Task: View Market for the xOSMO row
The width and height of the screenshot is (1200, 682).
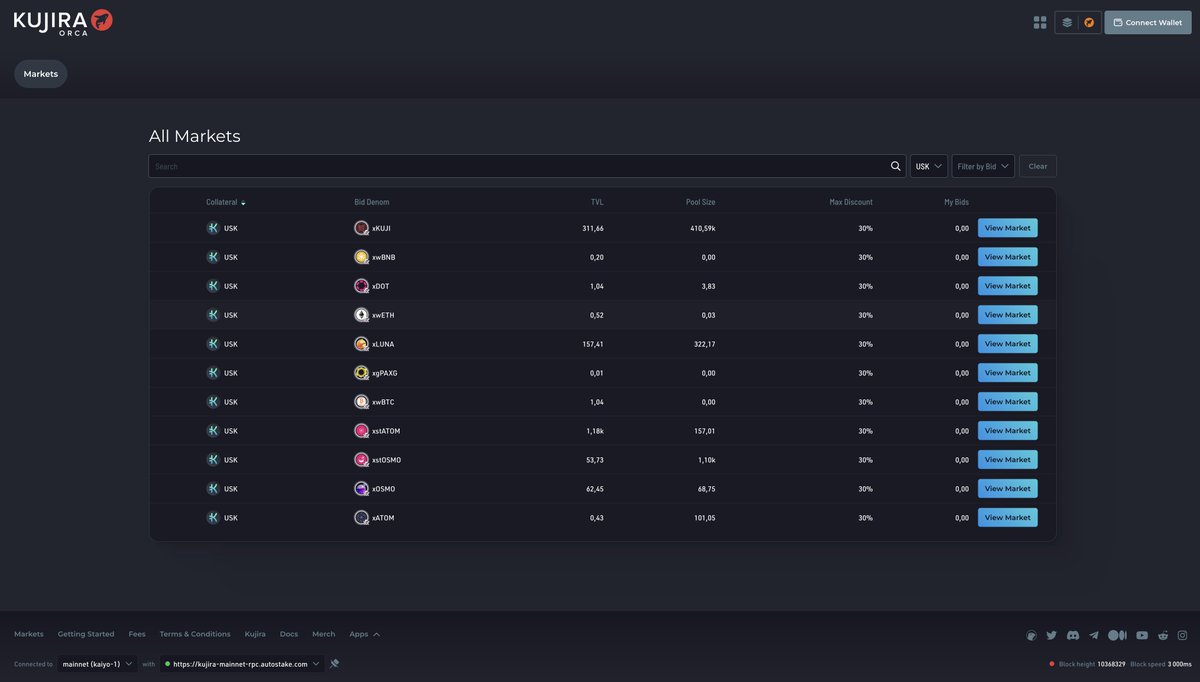Action: pos(1008,489)
